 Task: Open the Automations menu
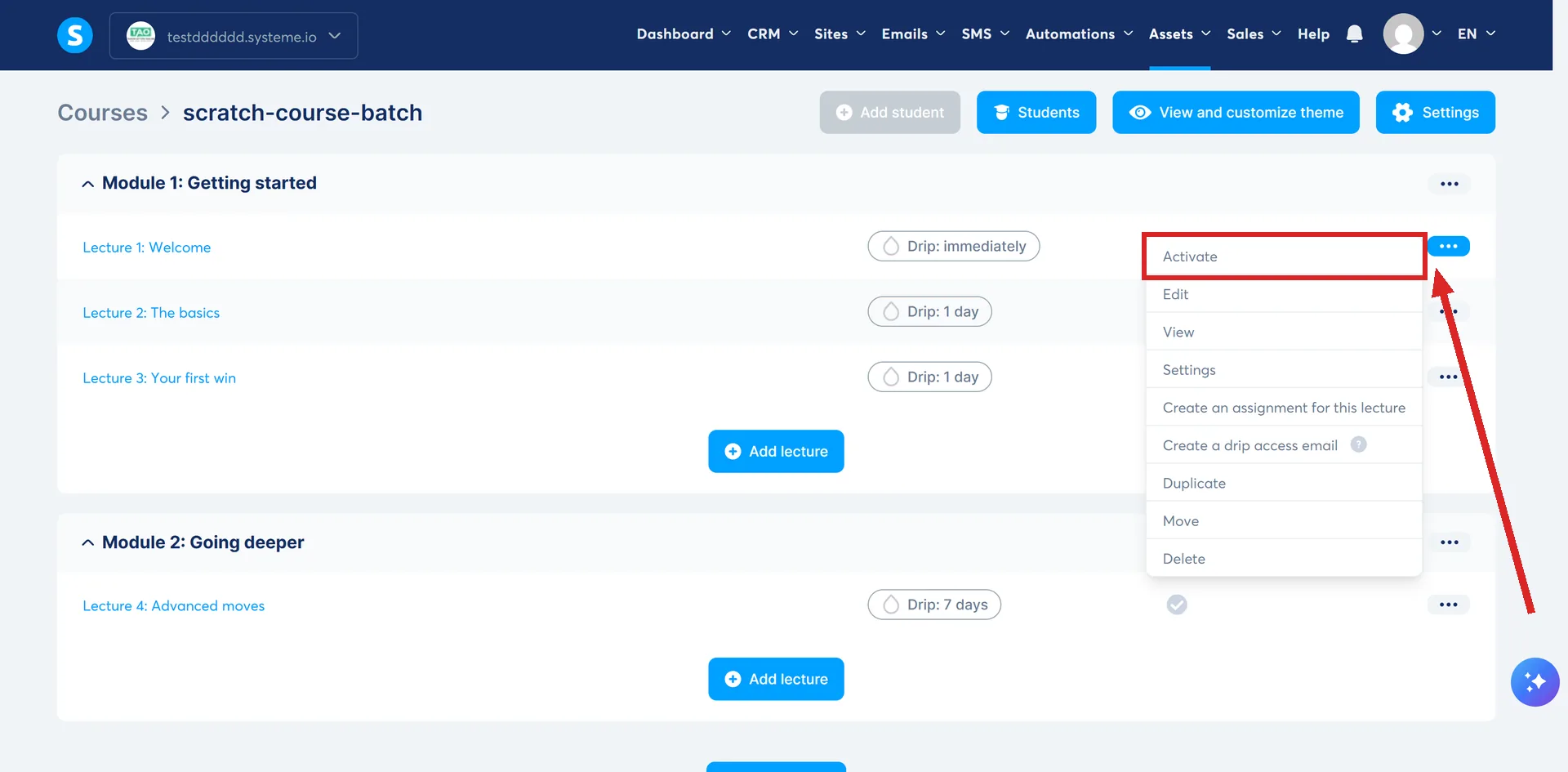[x=1079, y=33]
